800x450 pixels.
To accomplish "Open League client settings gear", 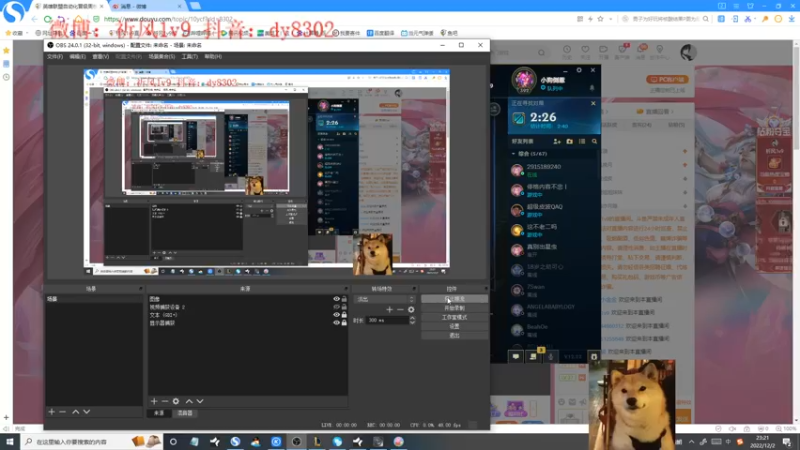I will 579,70.
